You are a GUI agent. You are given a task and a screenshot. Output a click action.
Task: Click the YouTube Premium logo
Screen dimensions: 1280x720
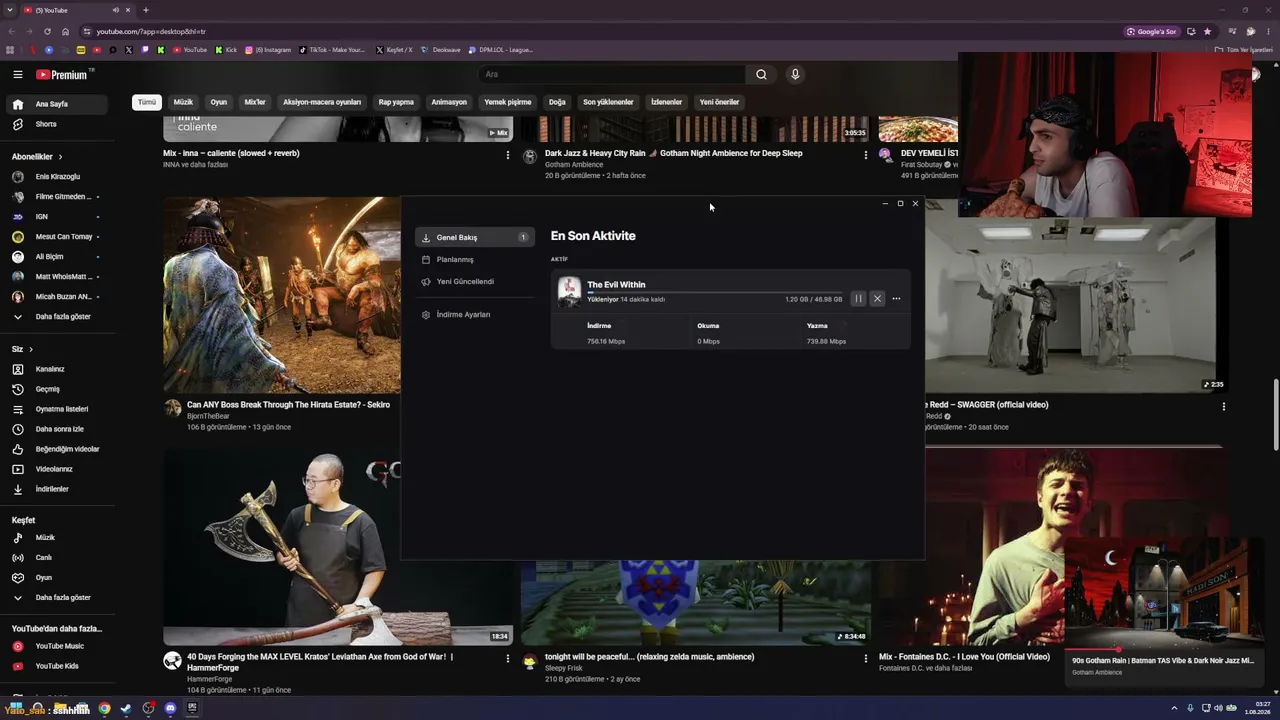pyautogui.click(x=64, y=74)
